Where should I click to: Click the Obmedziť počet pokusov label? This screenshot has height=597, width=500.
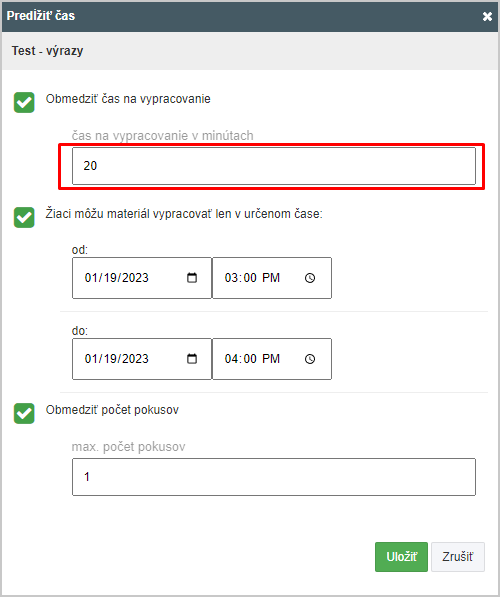[112, 410]
